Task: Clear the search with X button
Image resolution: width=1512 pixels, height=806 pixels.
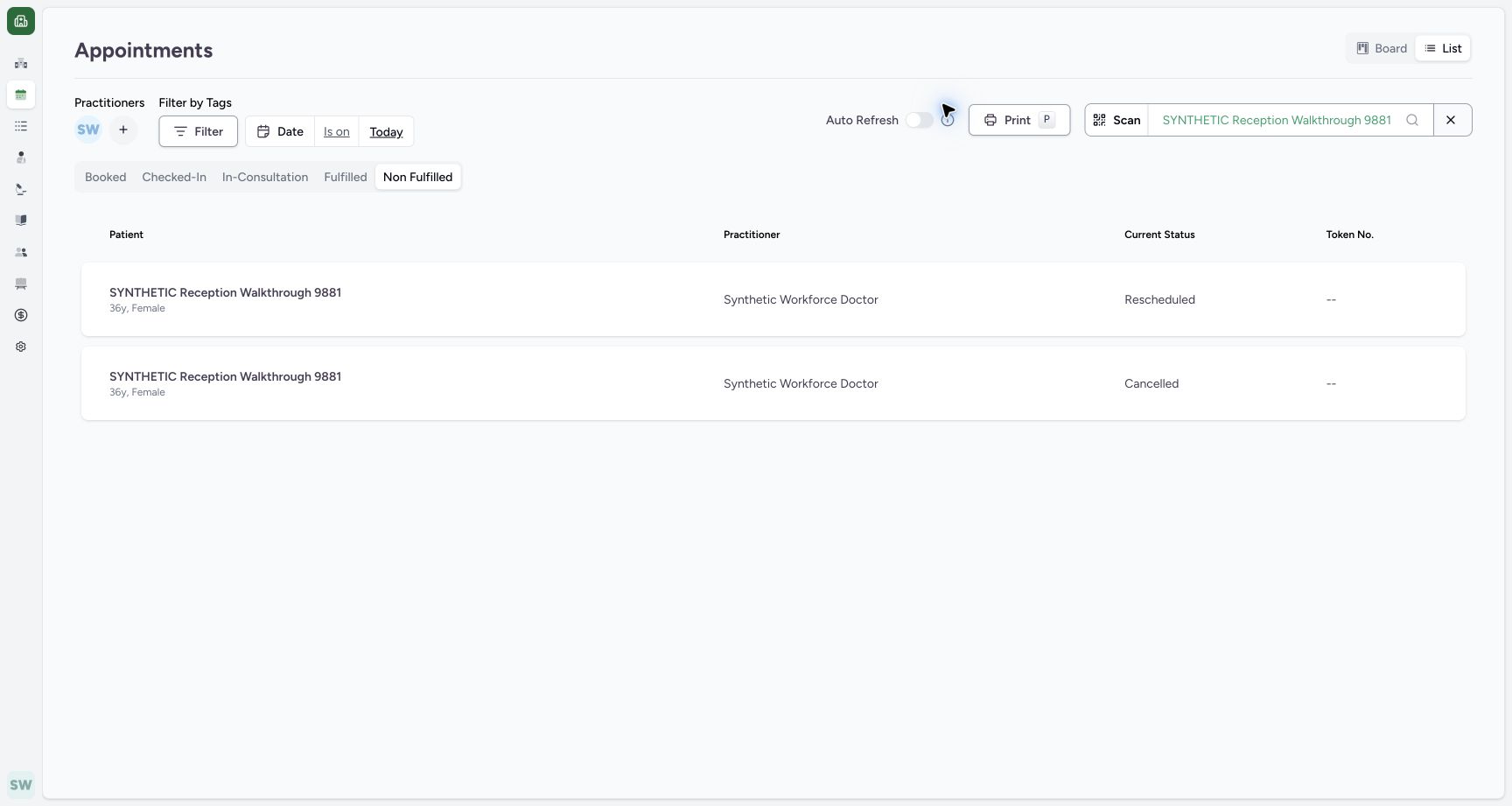Action: pyautogui.click(x=1452, y=120)
